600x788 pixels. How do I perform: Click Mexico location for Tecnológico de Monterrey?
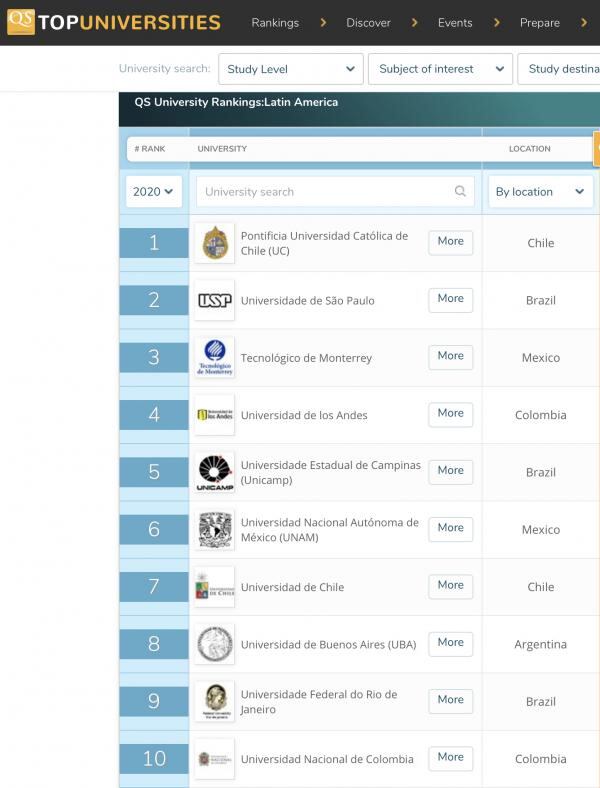tap(541, 358)
